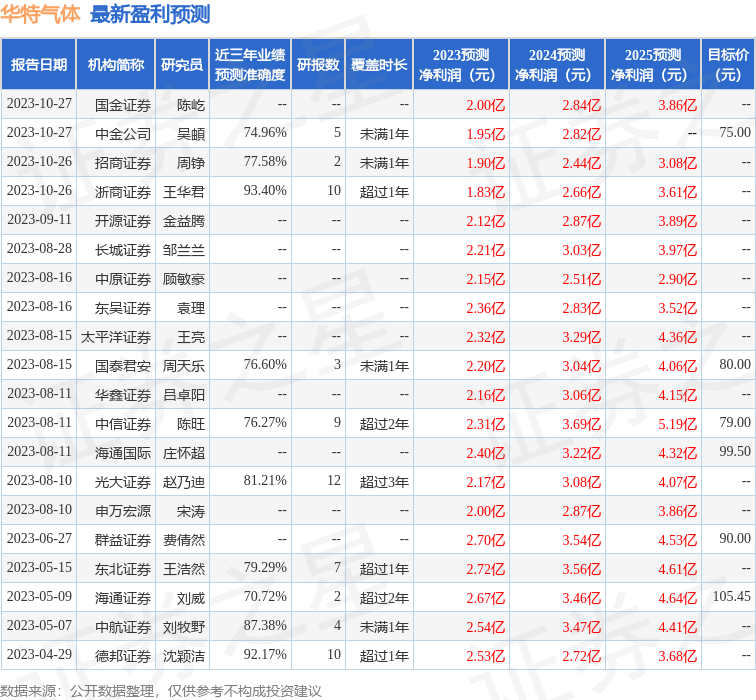Select the 2024预测净利润 header
756x700 pixels.
(557, 65)
